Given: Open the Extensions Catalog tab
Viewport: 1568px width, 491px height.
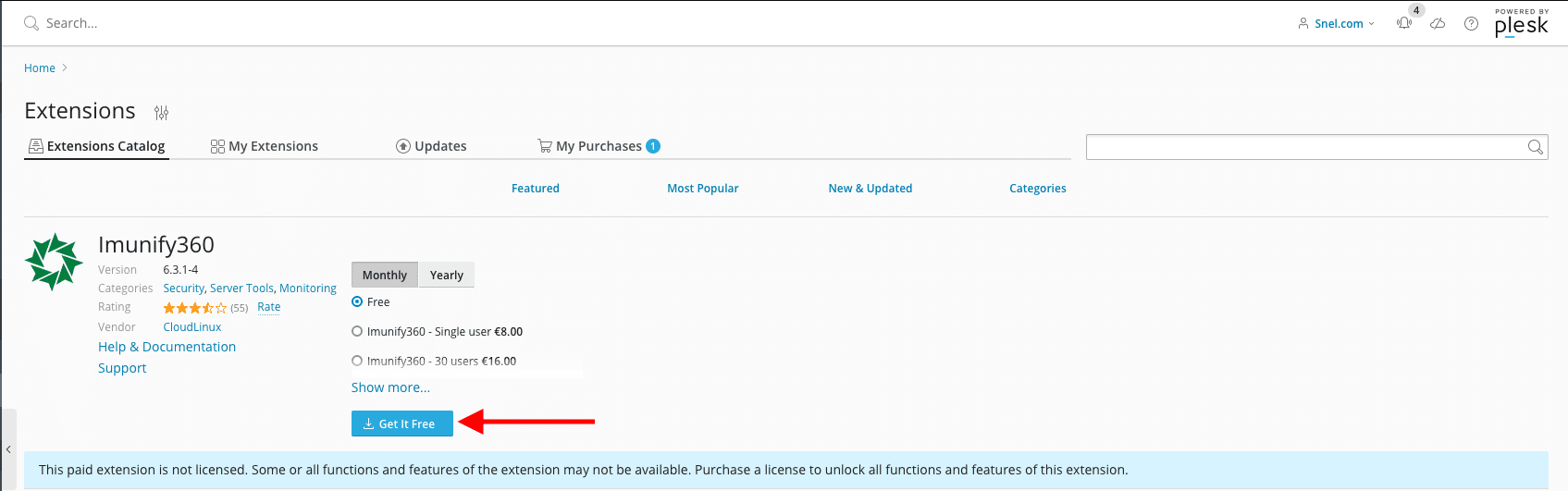Looking at the screenshot, I should coord(97,146).
